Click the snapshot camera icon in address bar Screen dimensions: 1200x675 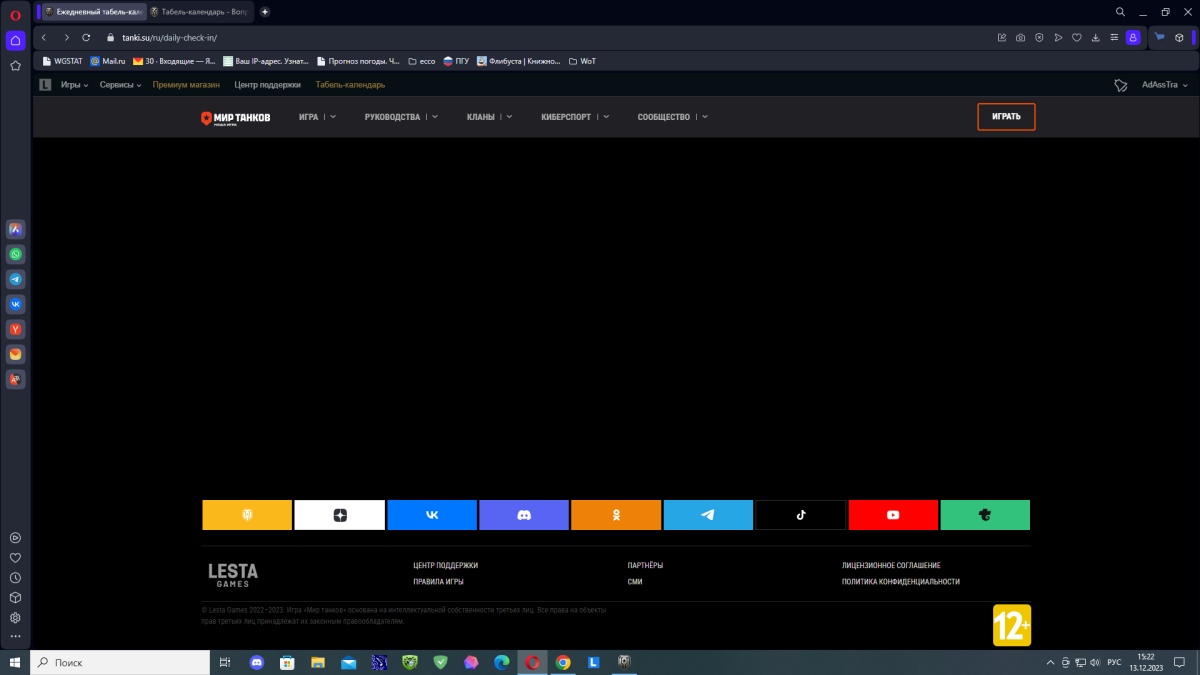1020,37
